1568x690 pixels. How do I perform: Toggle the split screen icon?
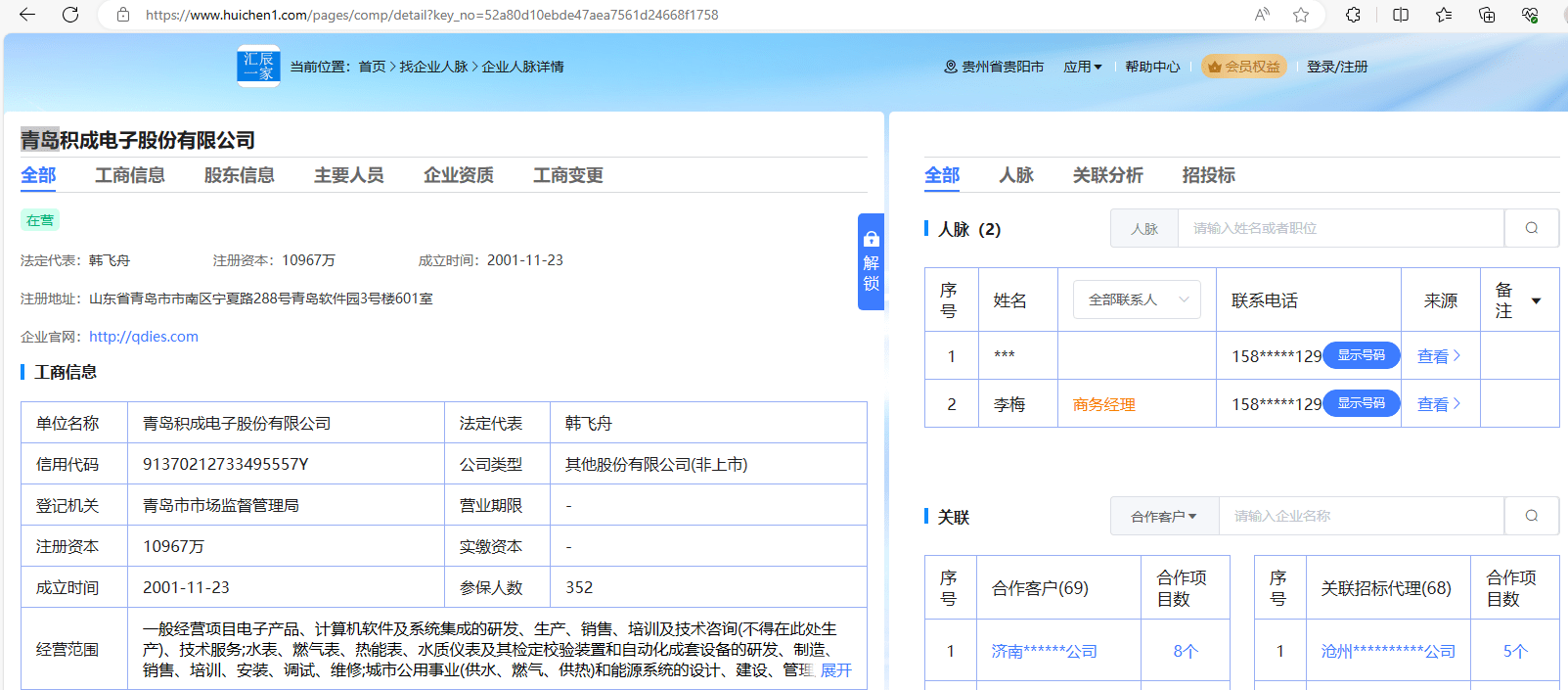point(1401,15)
